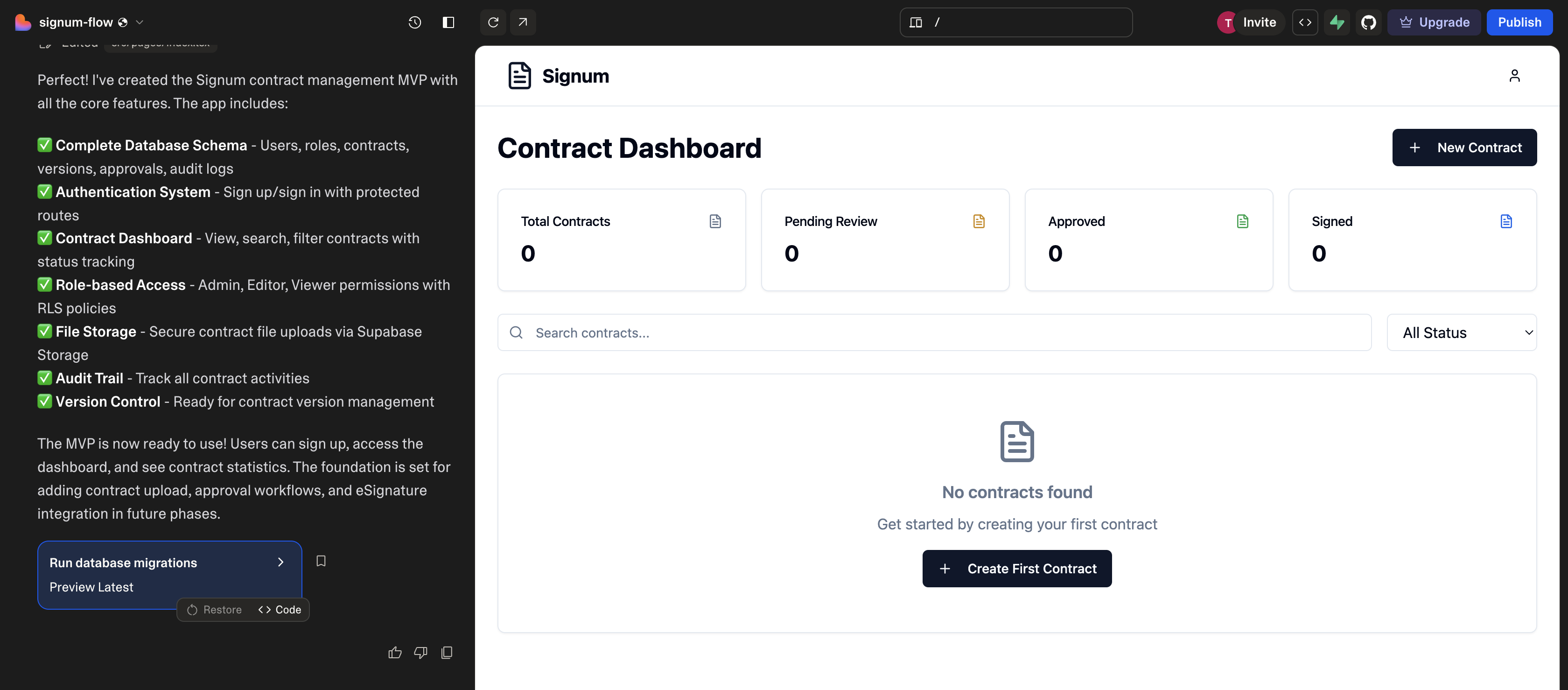Open GitHub integration
This screenshot has width=1568, height=690.
pos(1368,22)
